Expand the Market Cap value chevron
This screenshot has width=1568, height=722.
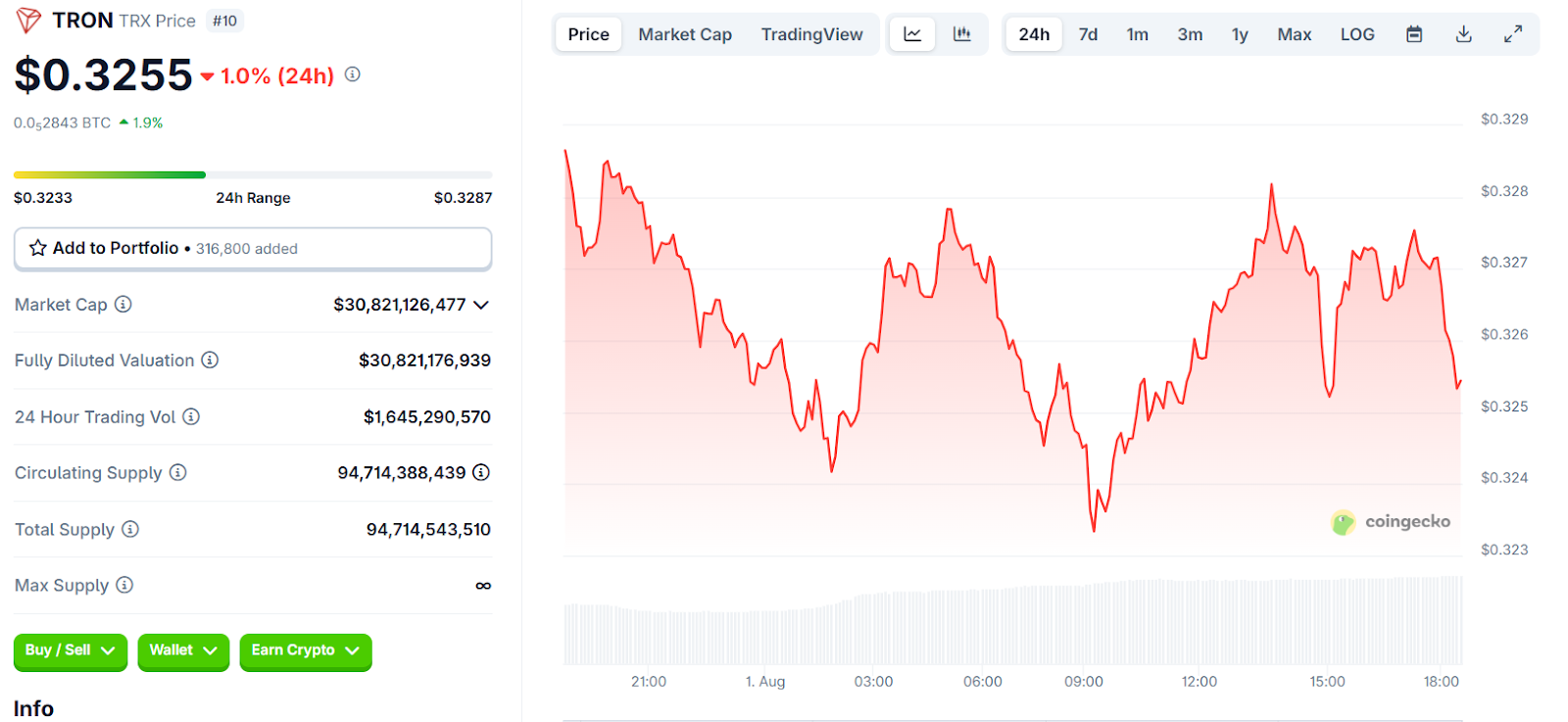481,305
